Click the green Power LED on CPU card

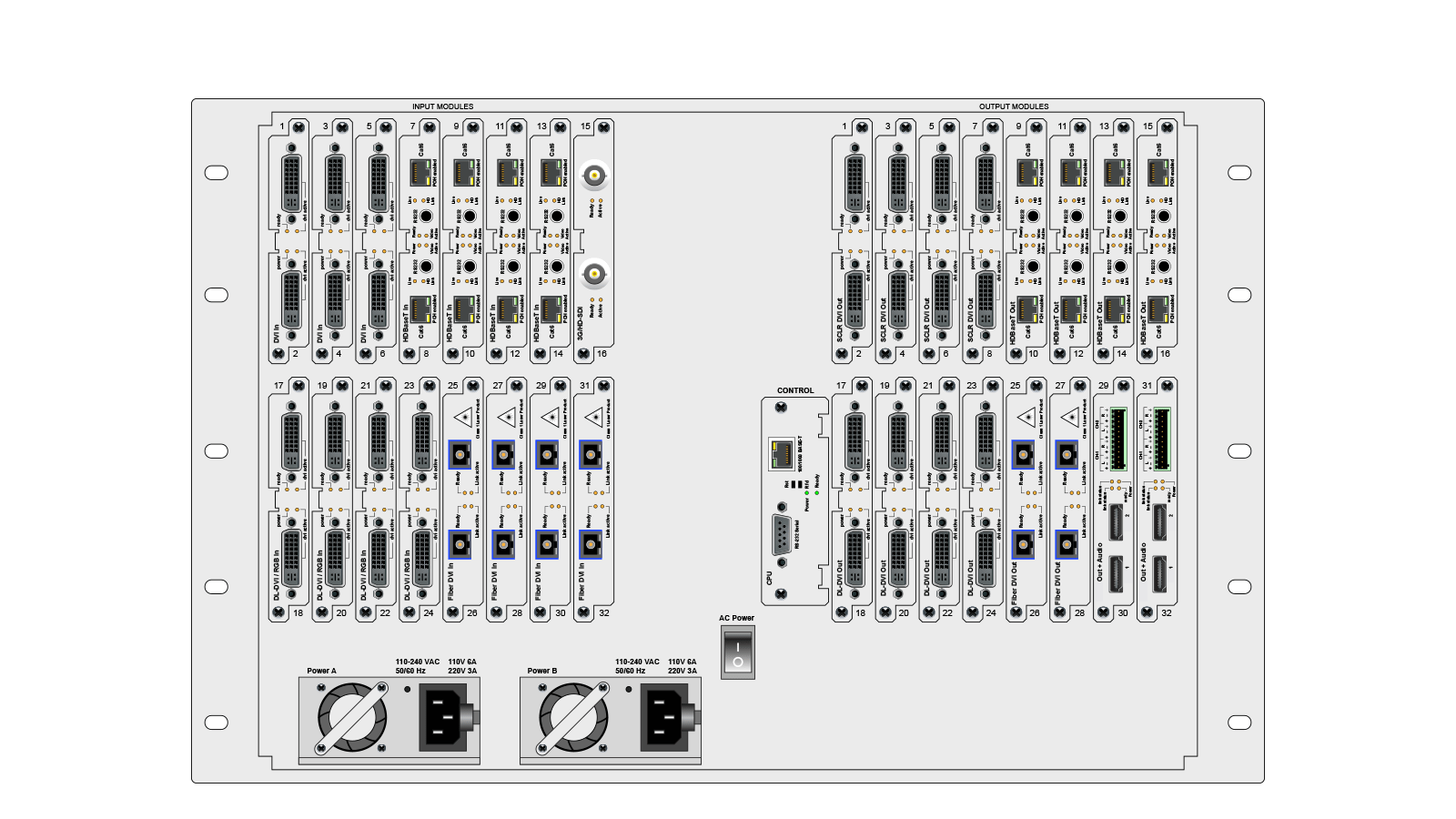tap(806, 492)
